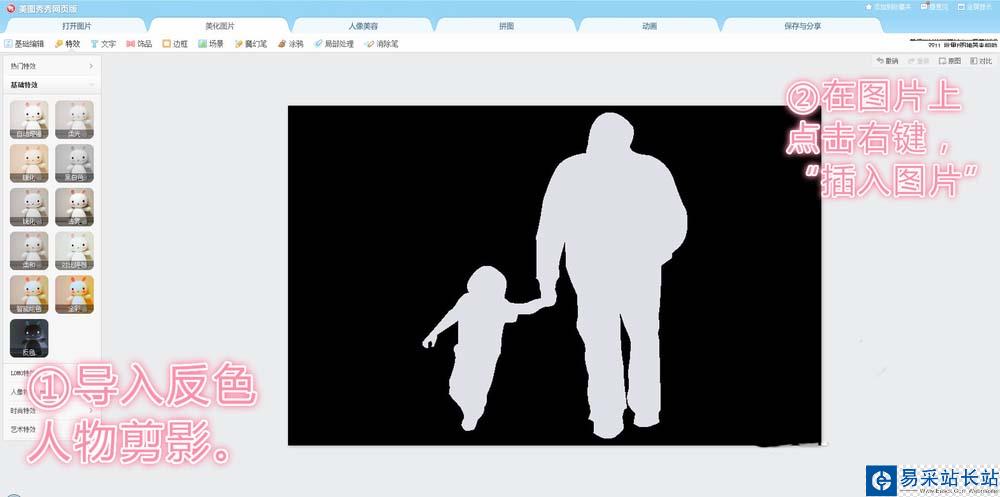Viewport: 1000px width, 497px height.
Task: Click the 原图 original image button
Action: click(950, 61)
